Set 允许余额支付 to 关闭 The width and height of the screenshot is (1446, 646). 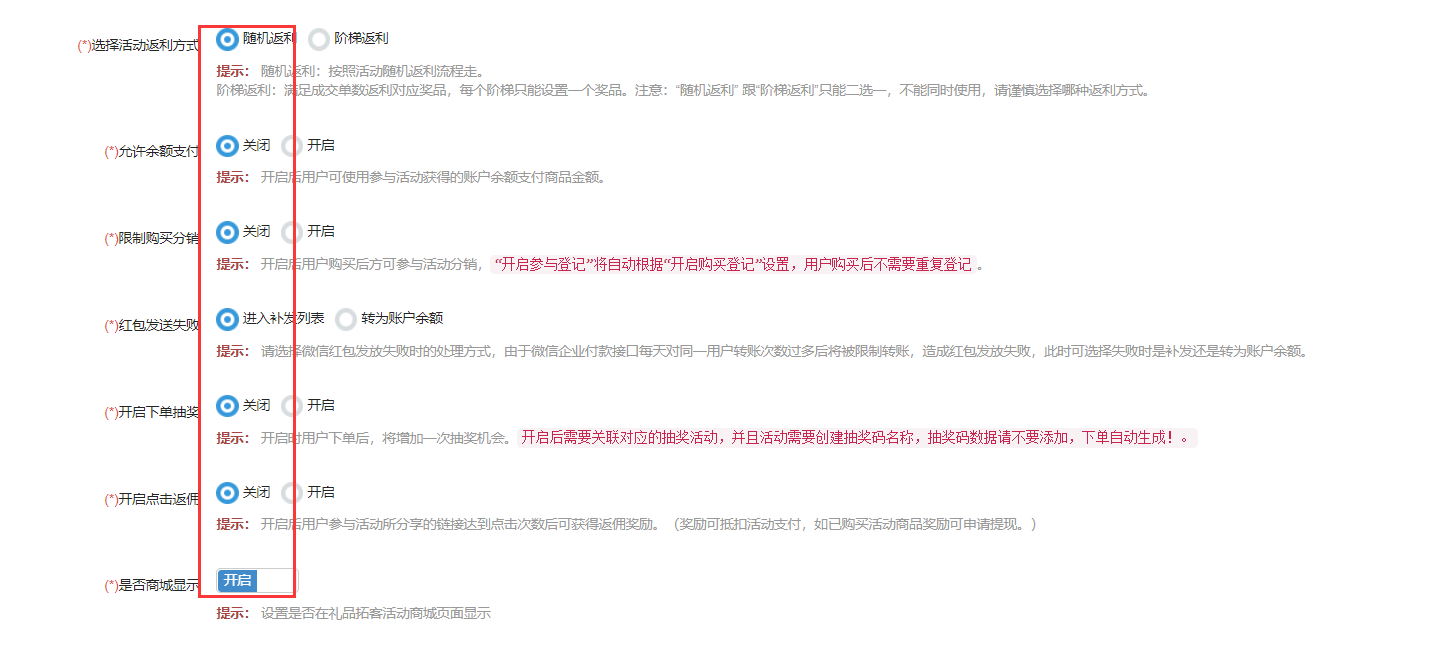[228, 146]
